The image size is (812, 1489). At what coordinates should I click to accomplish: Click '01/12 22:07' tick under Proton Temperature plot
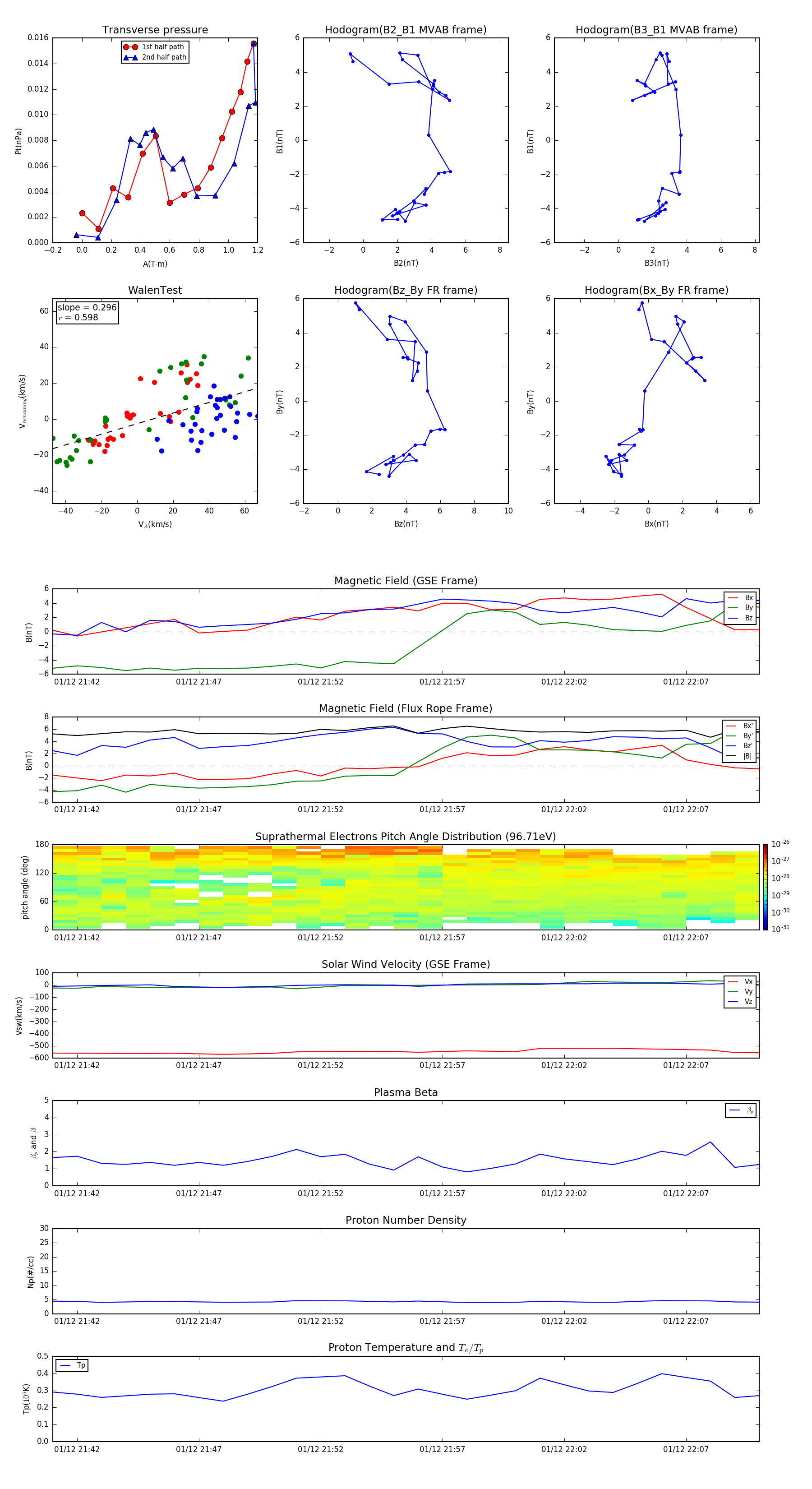(x=685, y=1449)
